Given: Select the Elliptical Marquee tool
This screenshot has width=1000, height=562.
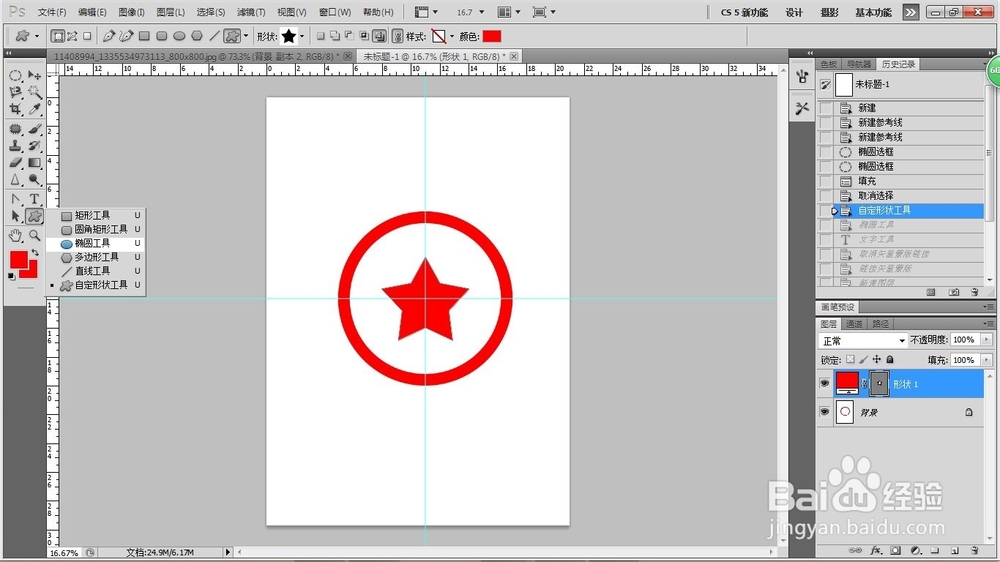Looking at the screenshot, I should [x=15, y=75].
